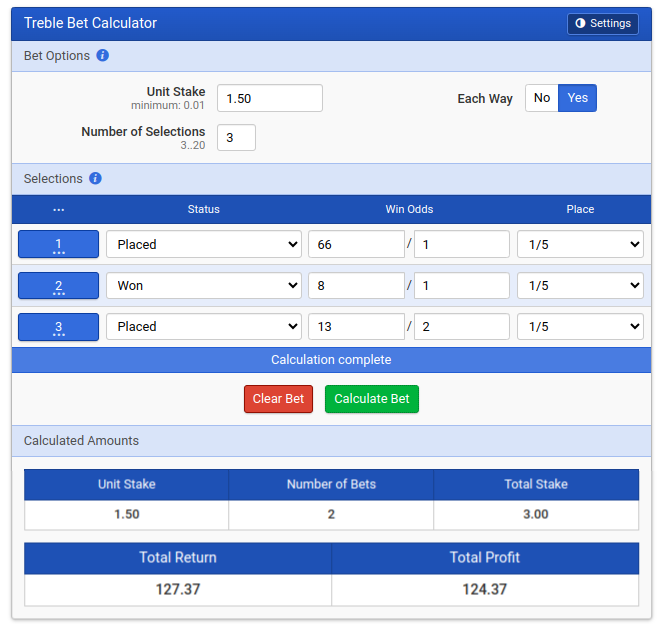The width and height of the screenshot is (660, 624).
Task: Click the Treble Bet Calculator title
Action: point(90,23)
